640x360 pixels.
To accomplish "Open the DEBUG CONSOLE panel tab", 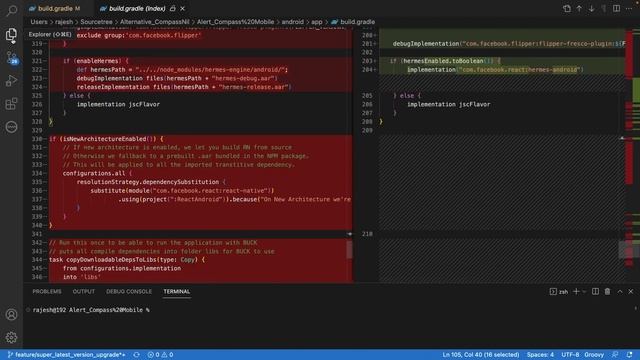I will (129, 291).
